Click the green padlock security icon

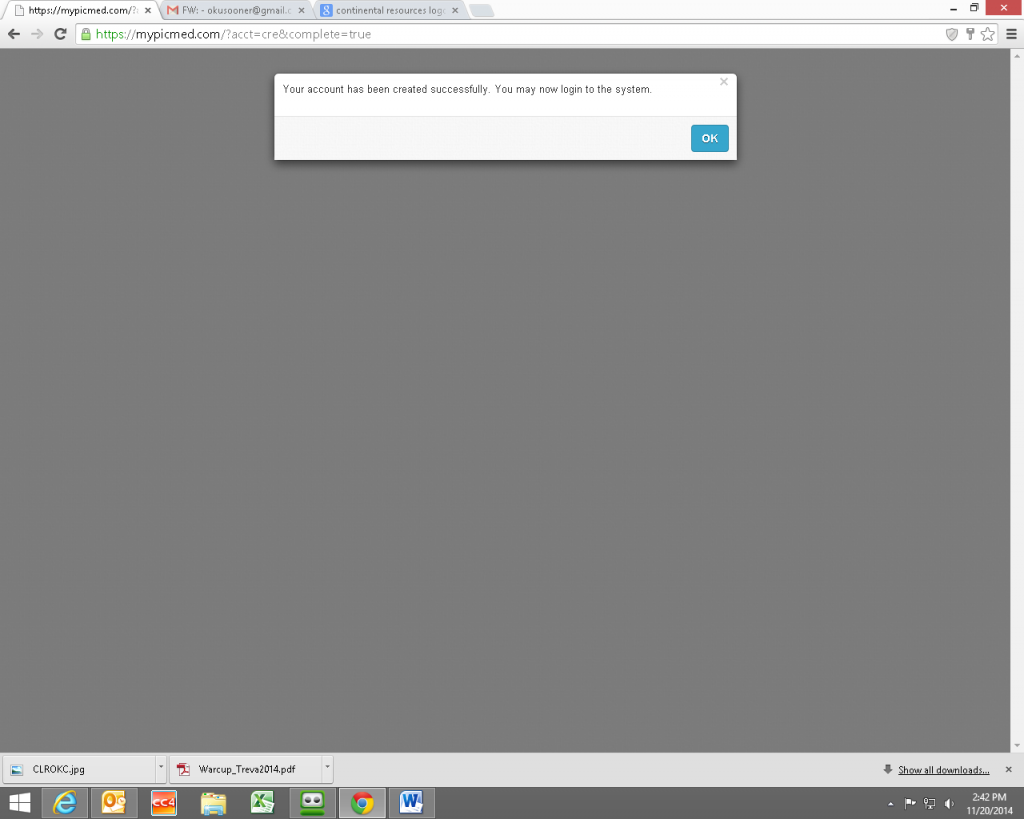[x=86, y=34]
